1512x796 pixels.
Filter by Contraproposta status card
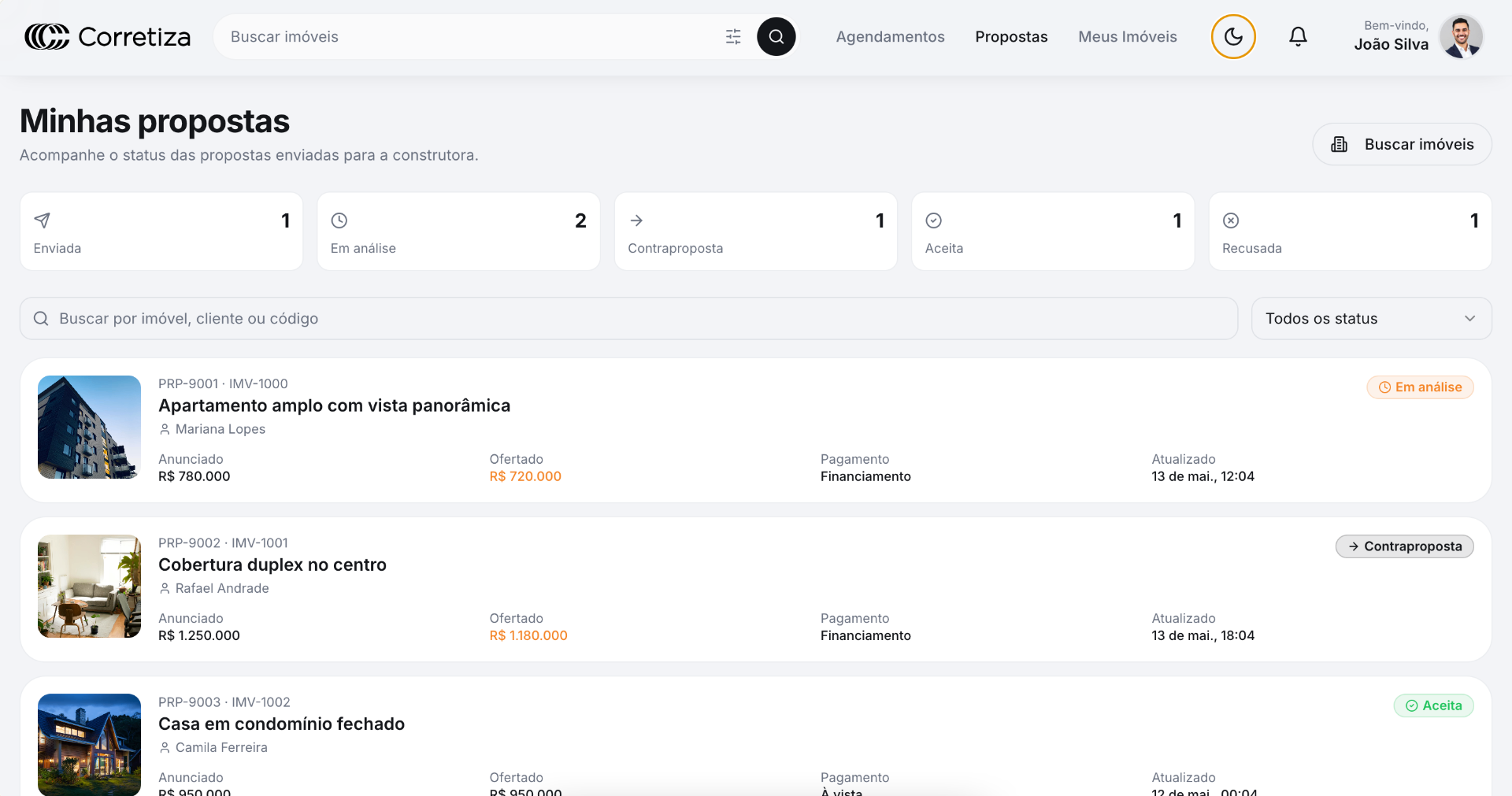click(756, 231)
